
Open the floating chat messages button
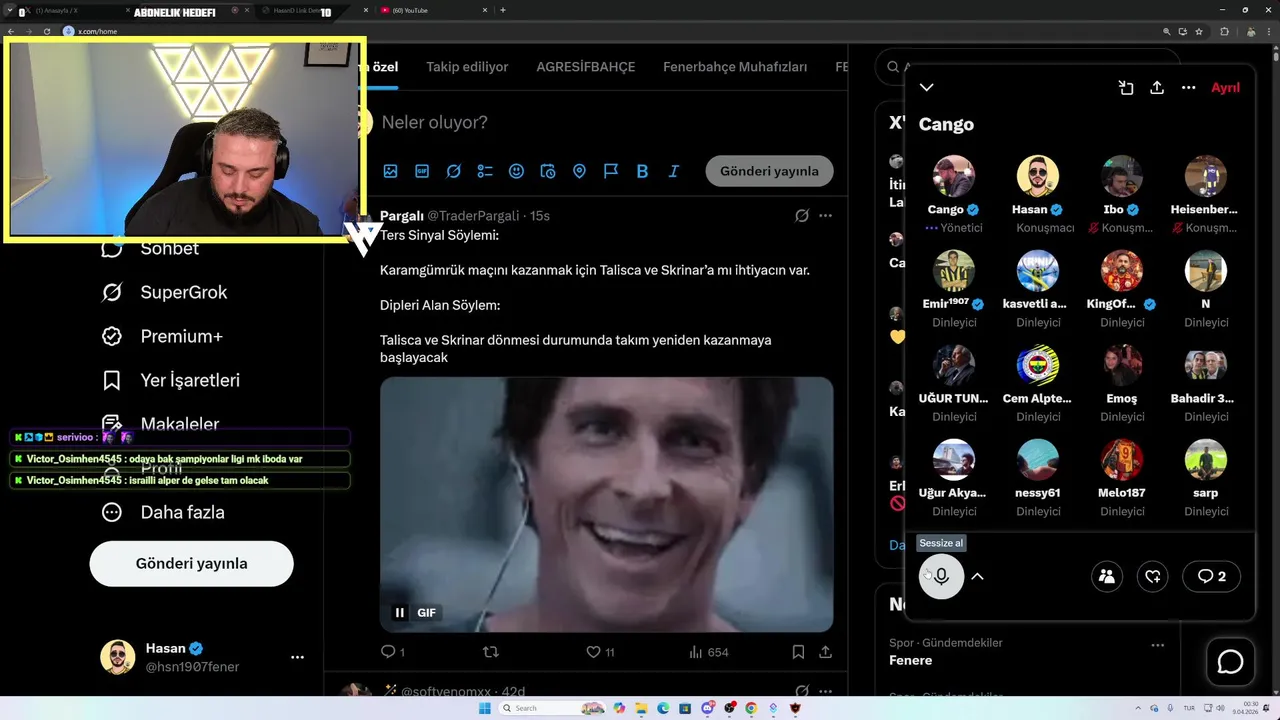point(1230,662)
